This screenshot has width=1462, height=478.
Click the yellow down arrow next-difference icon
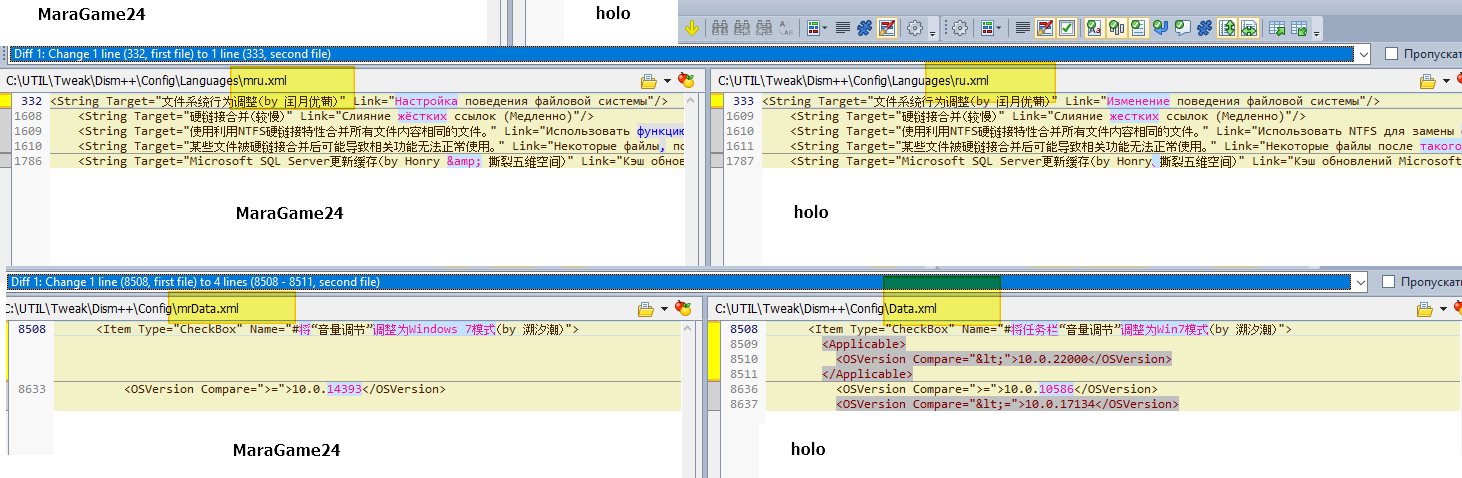click(x=691, y=29)
